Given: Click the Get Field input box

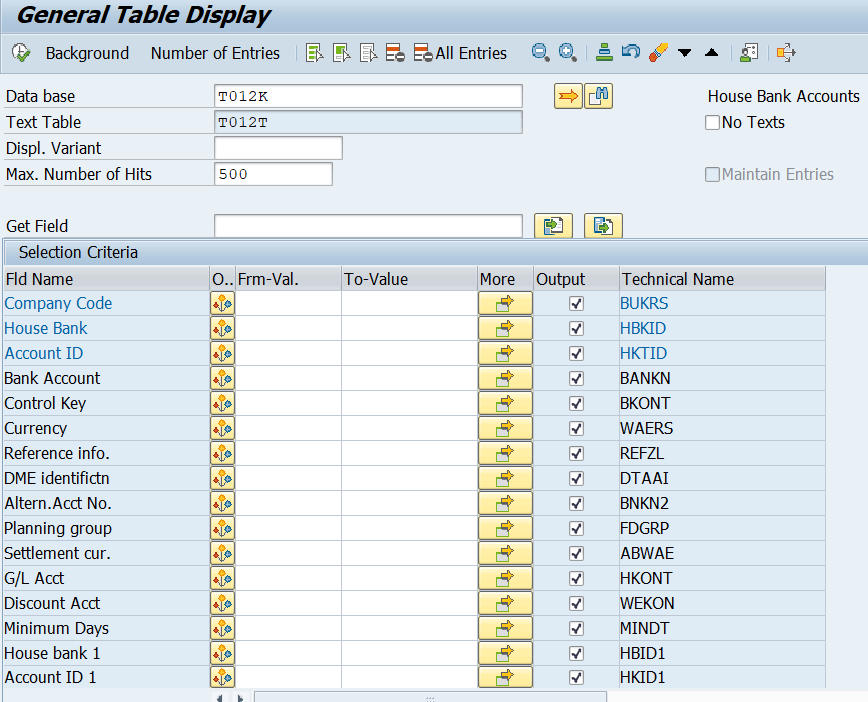Looking at the screenshot, I should pos(368,226).
